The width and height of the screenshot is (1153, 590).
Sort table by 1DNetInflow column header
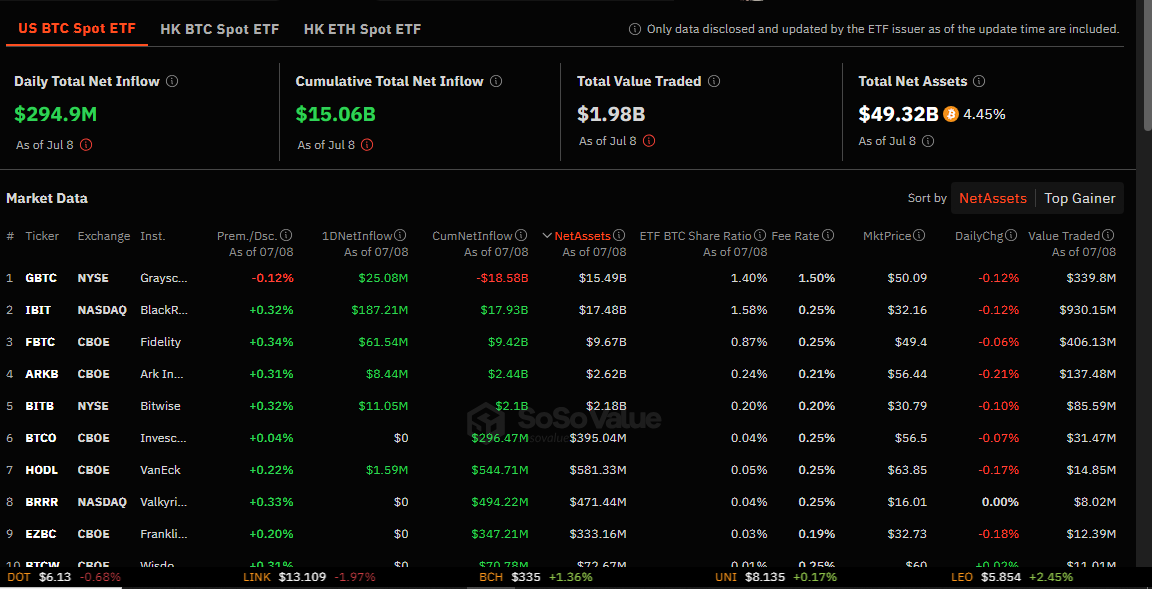coord(357,235)
